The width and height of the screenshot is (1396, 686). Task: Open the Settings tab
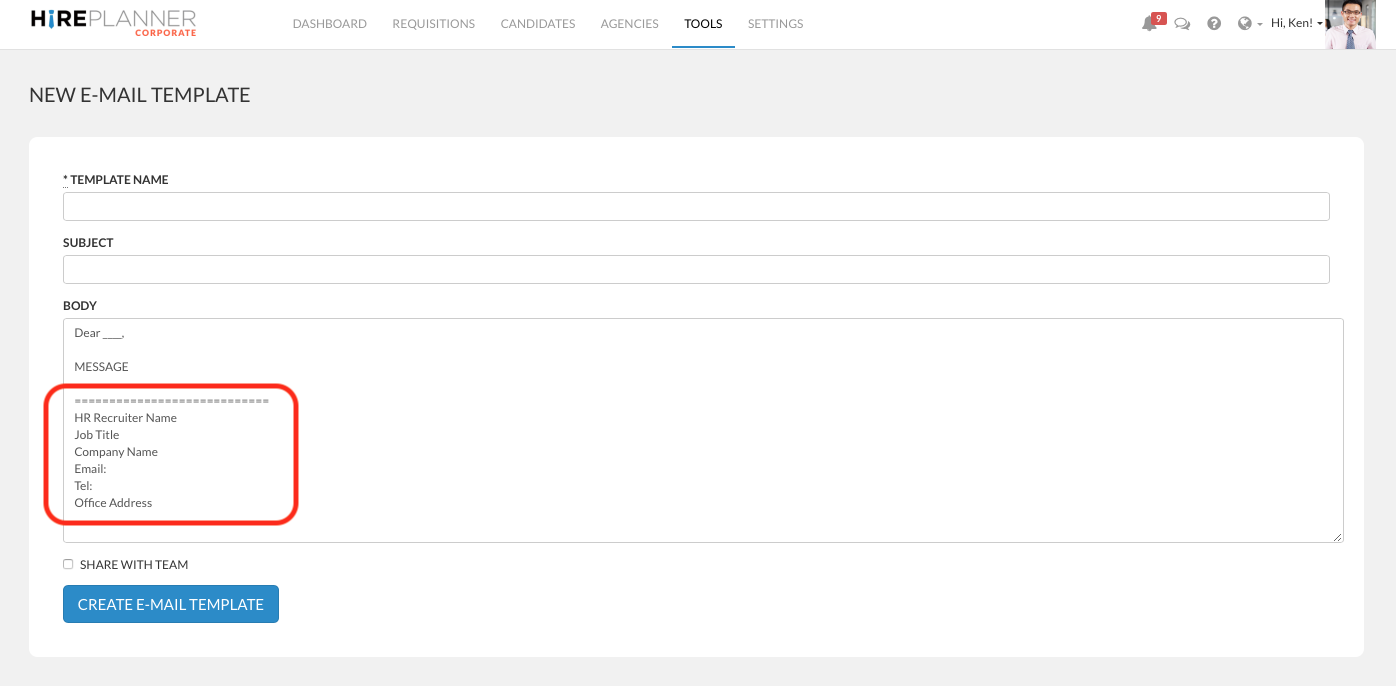775,24
